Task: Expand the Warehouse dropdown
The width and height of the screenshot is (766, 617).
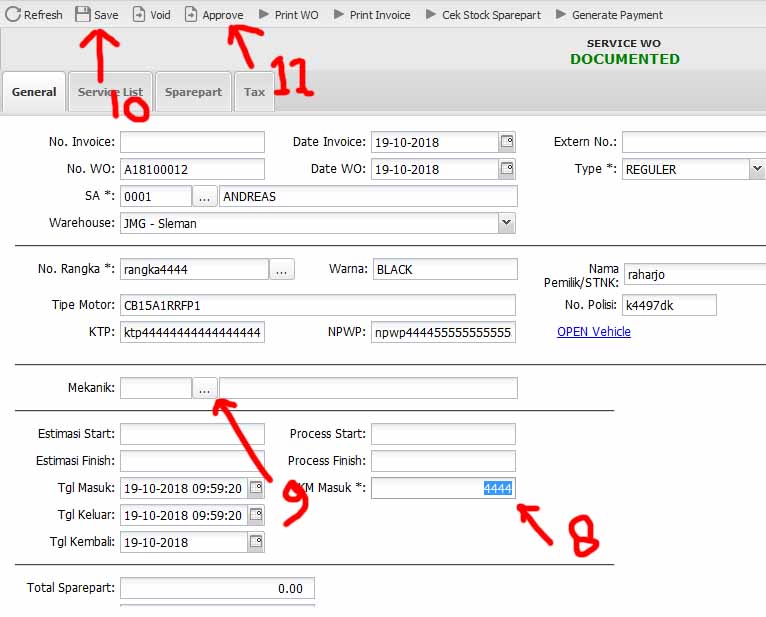Action: point(506,223)
